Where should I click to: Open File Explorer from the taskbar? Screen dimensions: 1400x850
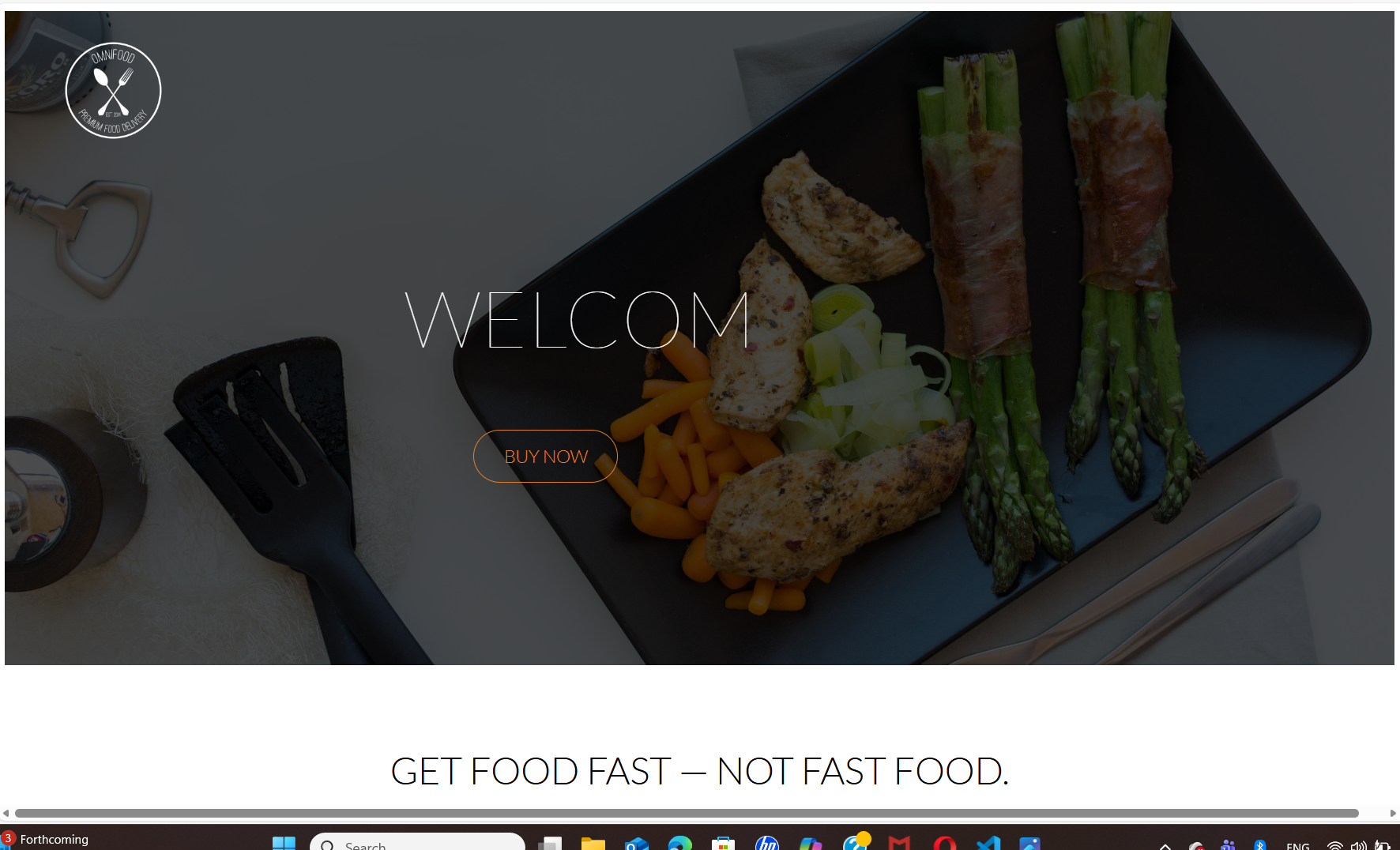tap(593, 844)
